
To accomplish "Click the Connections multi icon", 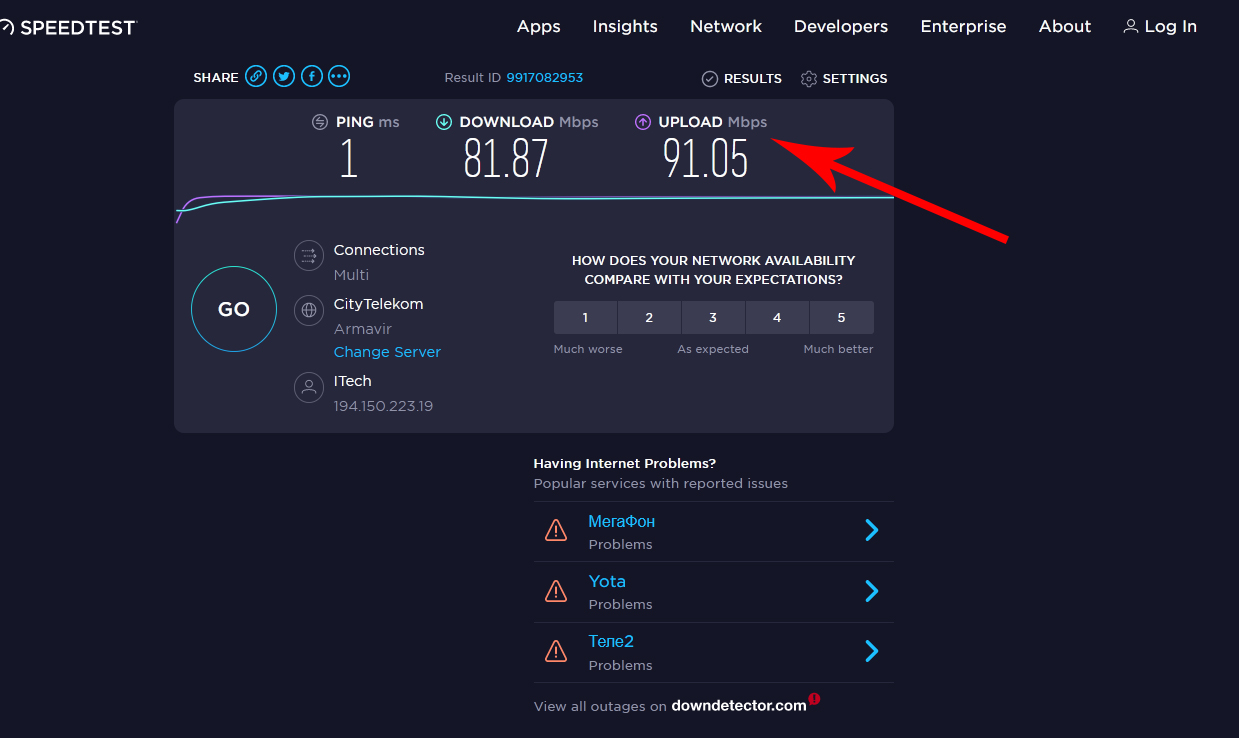I will tap(309, 255).
